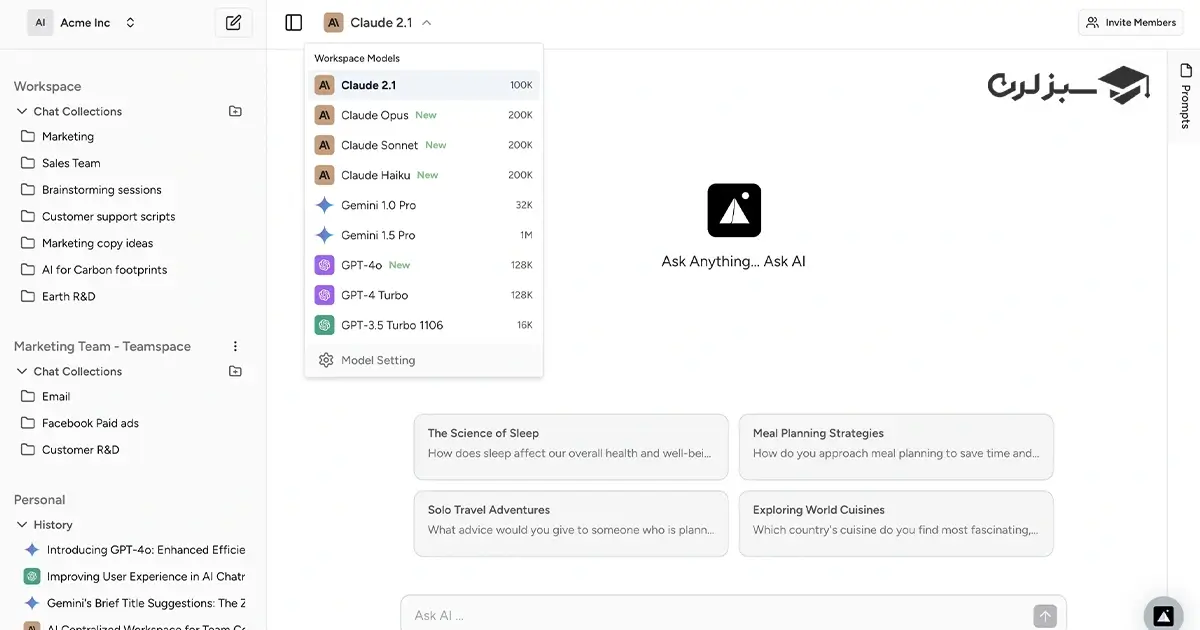Click the Acme Inc workspace avatar
The image size is (1200, 630).
[40, 22]
